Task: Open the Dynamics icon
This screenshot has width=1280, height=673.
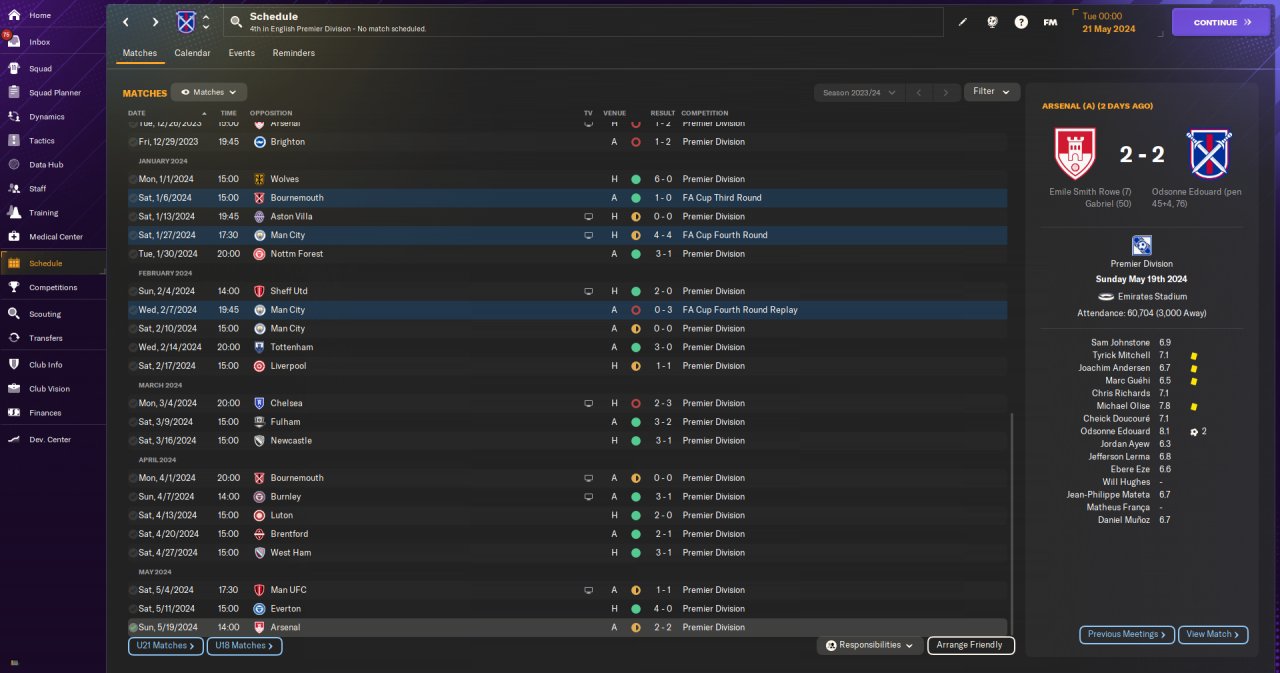Action: point(14,117)
